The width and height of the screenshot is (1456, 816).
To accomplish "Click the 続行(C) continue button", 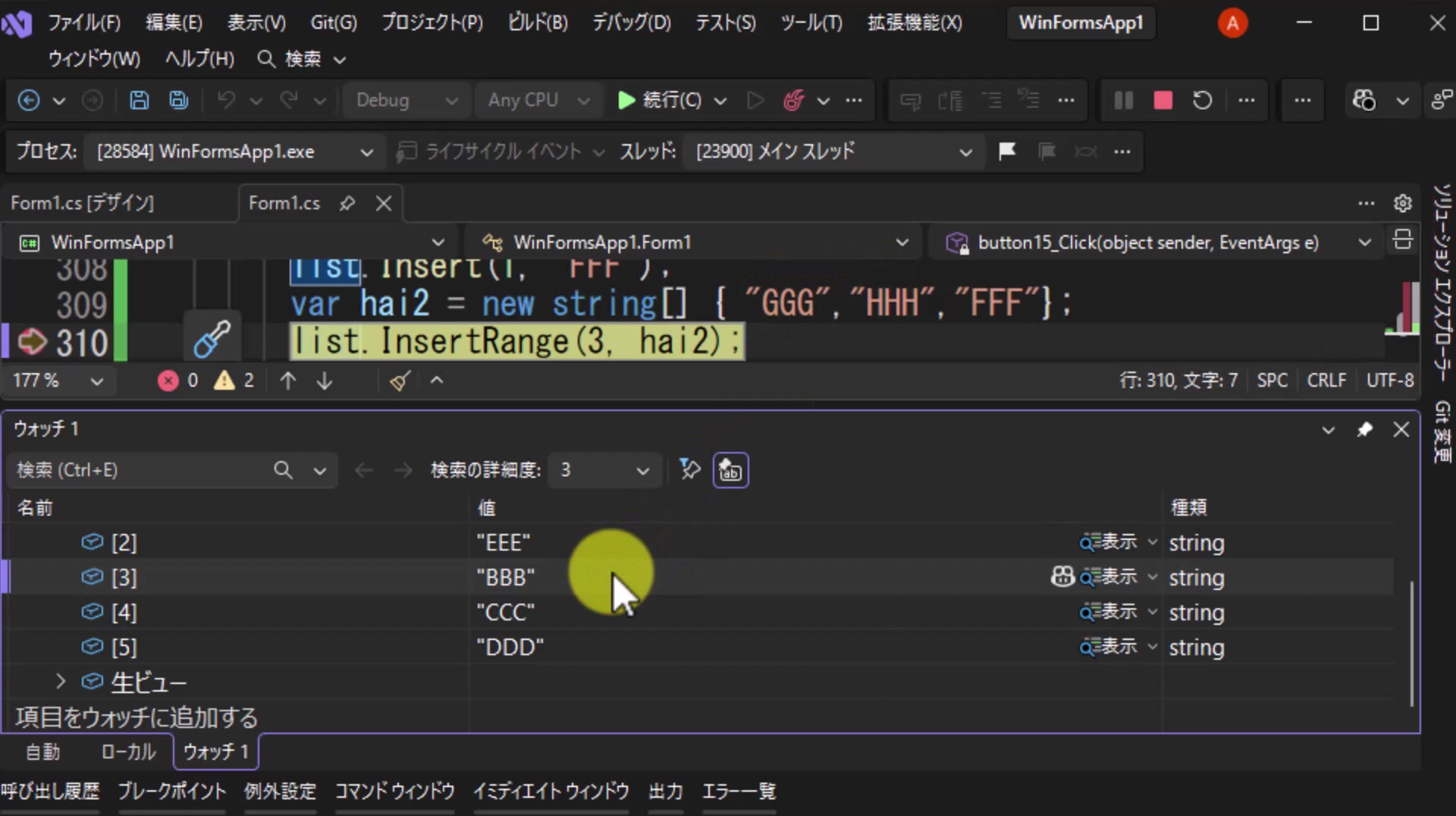I will (x=659, y=100).
